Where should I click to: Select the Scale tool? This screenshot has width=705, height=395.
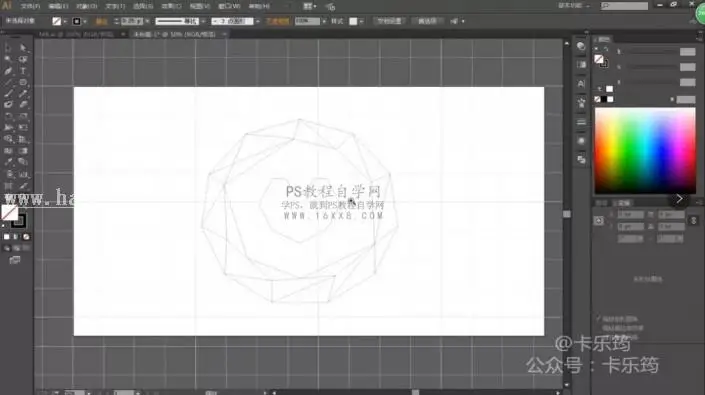23,116
